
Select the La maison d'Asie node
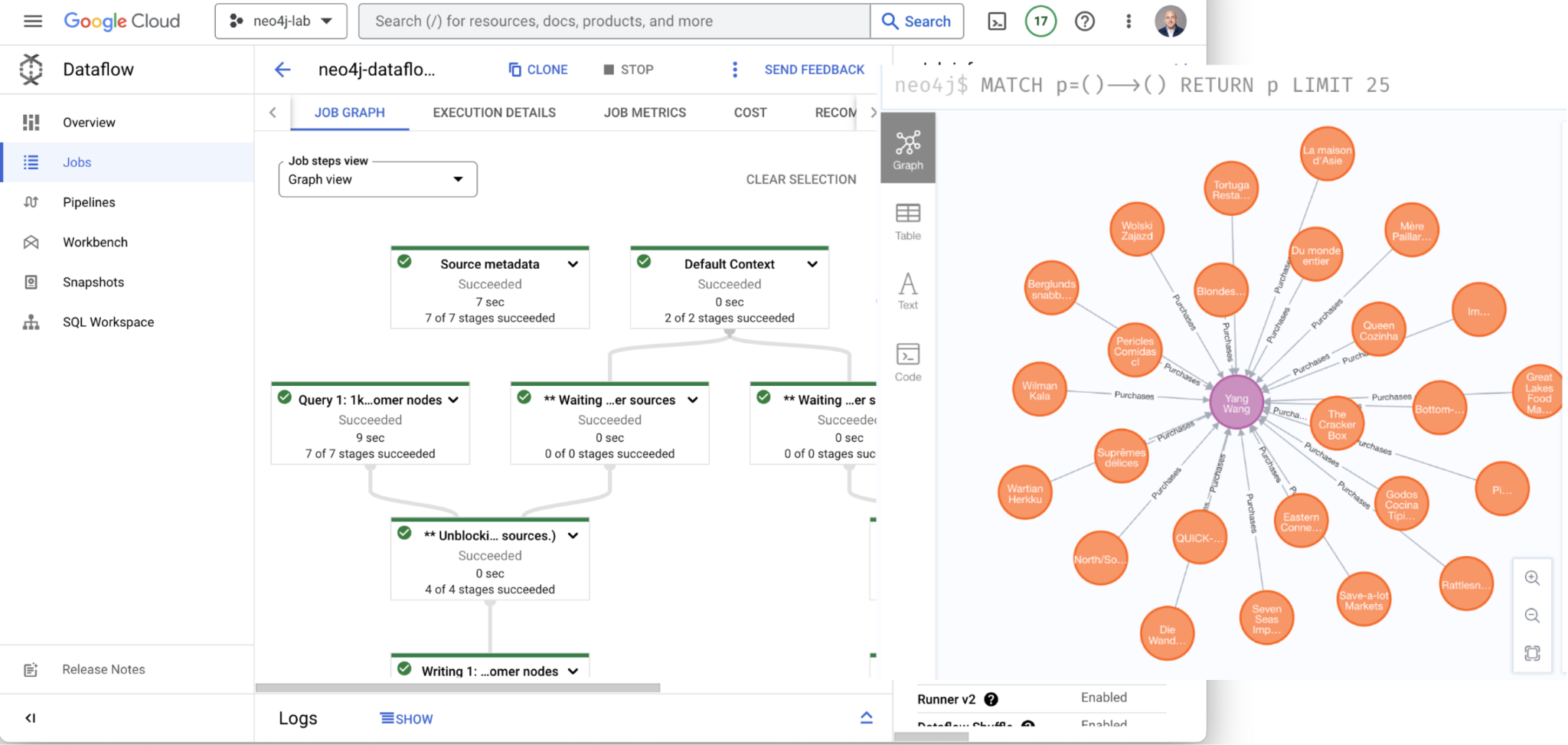(1327, 155)
